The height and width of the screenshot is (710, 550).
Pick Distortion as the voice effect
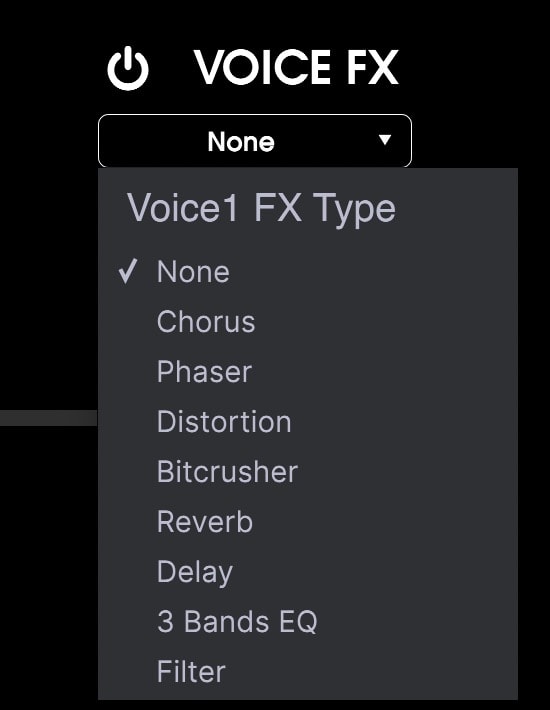click(x=308, y=422)
